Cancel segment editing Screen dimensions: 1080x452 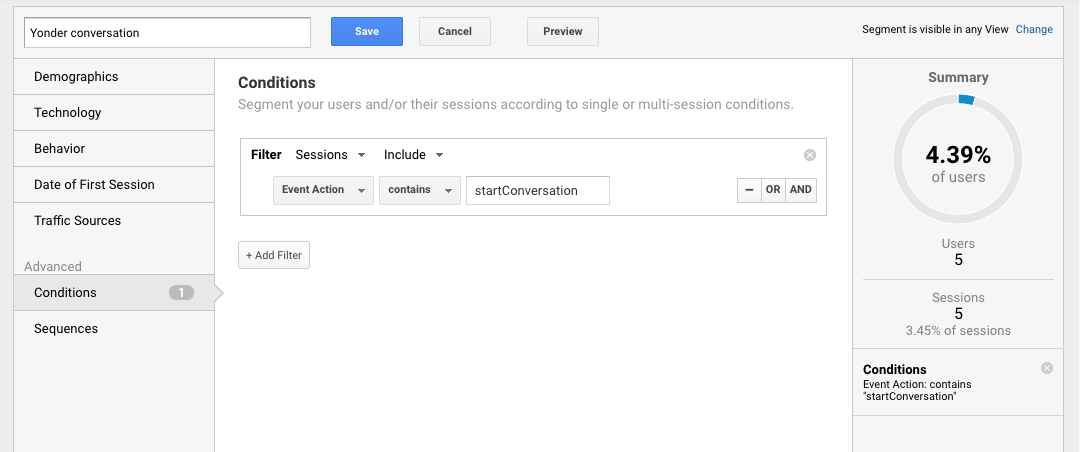[455, 31]
